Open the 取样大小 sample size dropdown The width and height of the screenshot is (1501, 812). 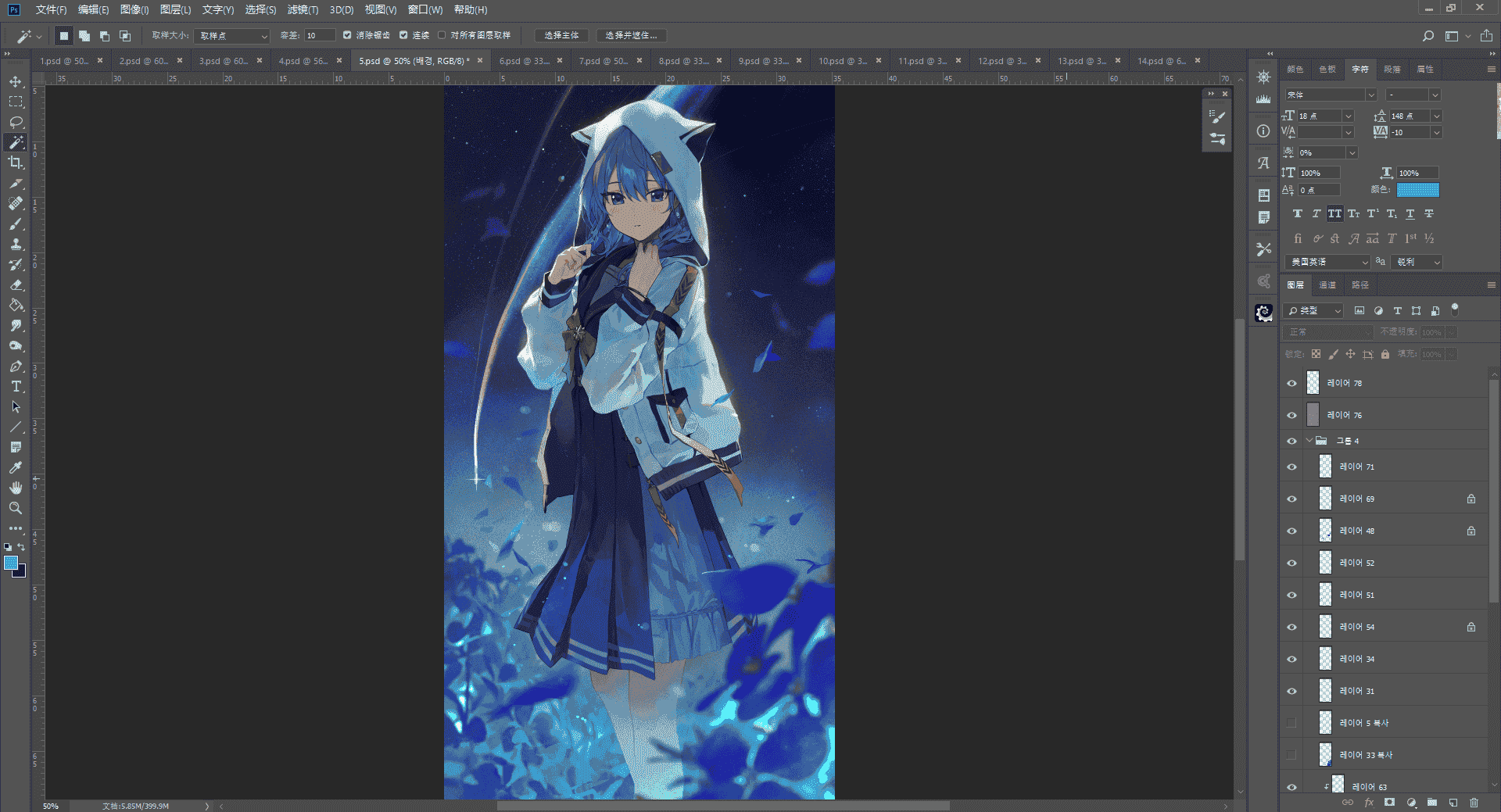coord(232,36)
